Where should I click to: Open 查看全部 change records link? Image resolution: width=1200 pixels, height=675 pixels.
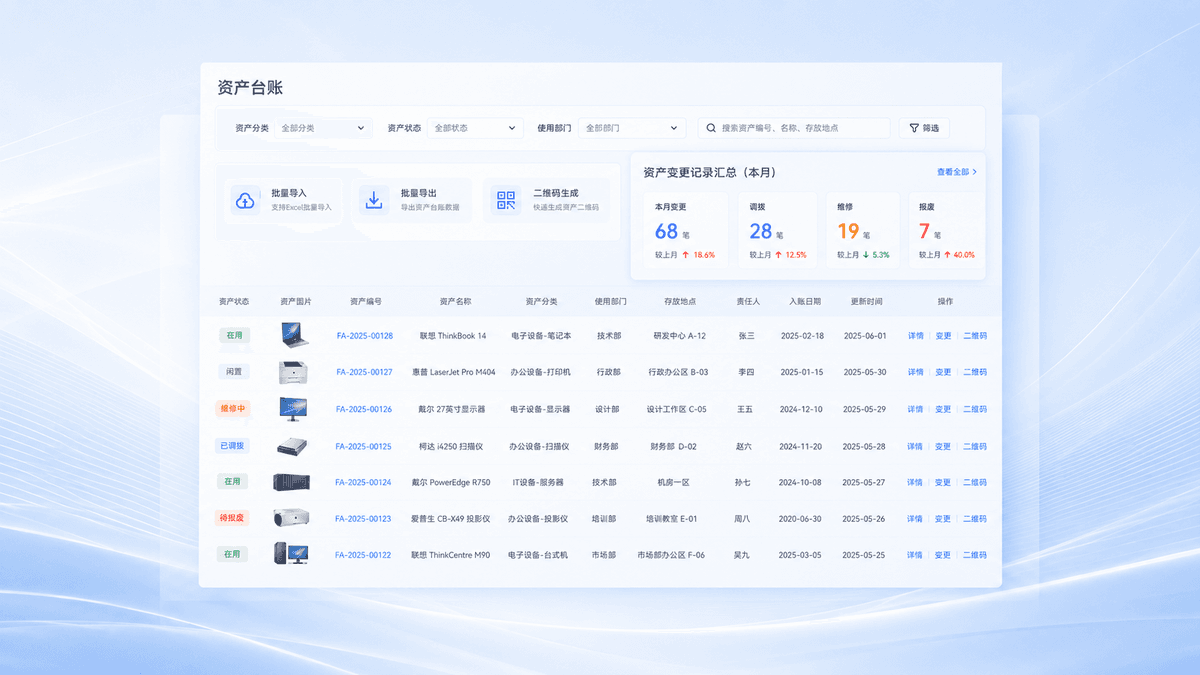click(957, 172)
